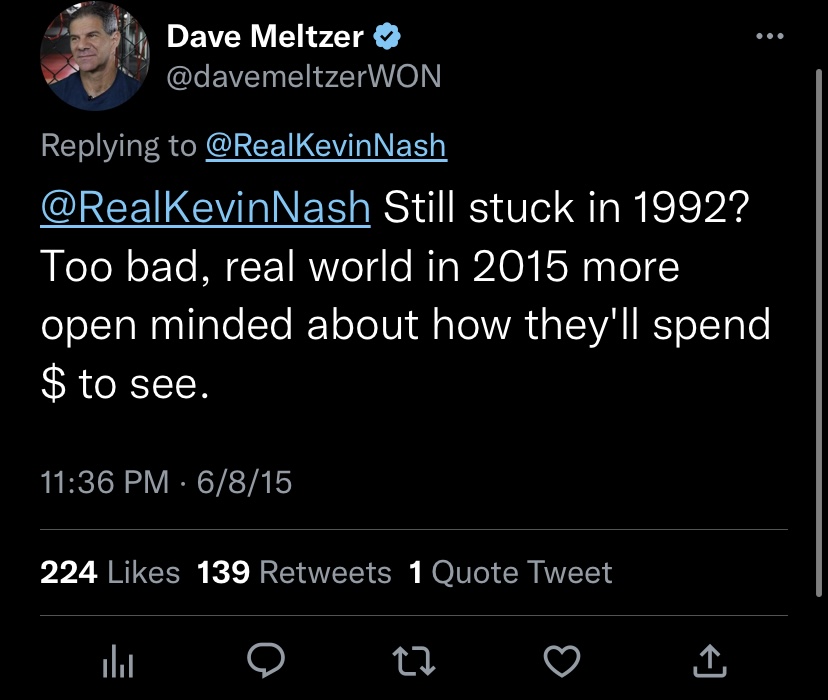Click the vertical scrollbar on the right
828x700 pixels.
tap(818, 333)
